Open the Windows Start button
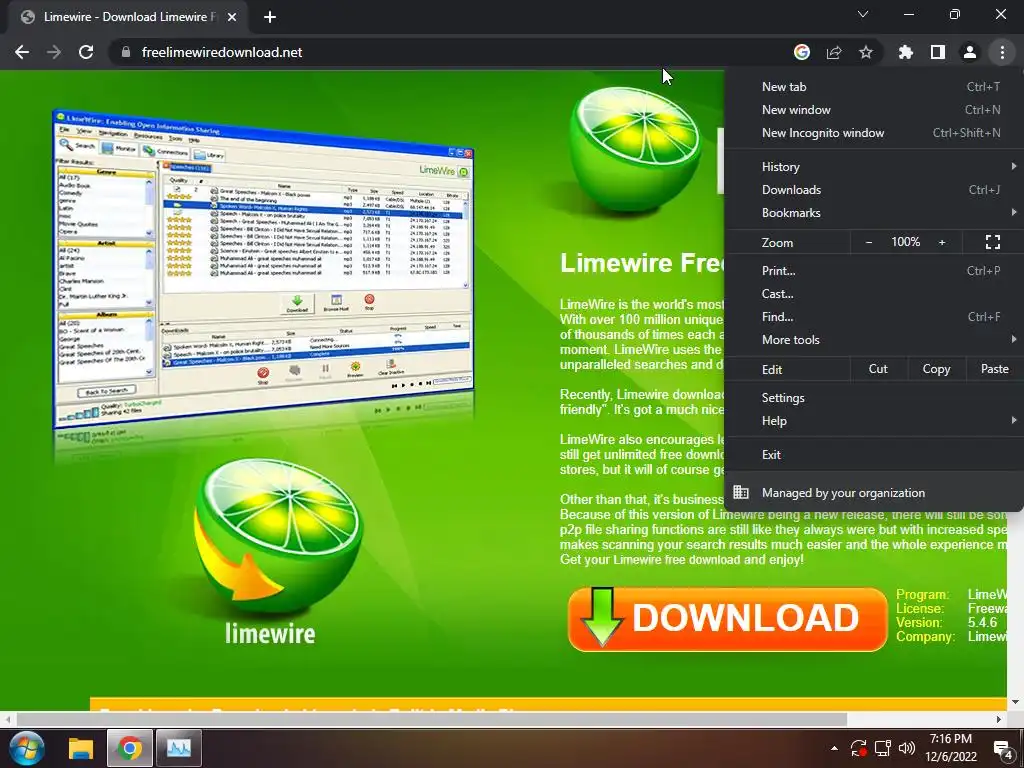 coord(25,748)
